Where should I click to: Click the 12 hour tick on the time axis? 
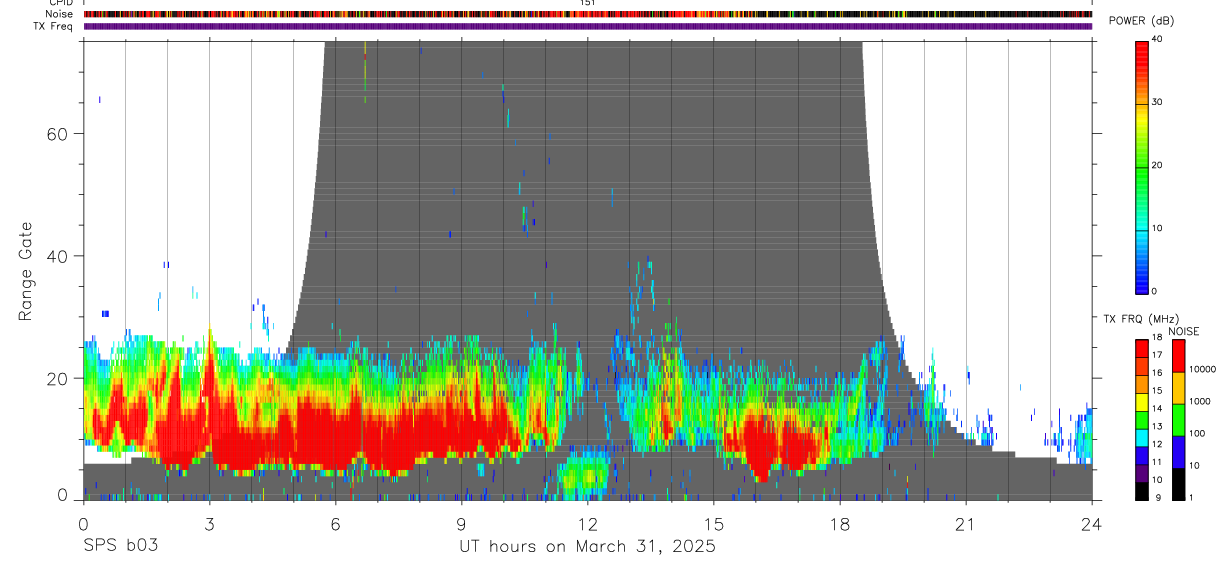[587, 524]
